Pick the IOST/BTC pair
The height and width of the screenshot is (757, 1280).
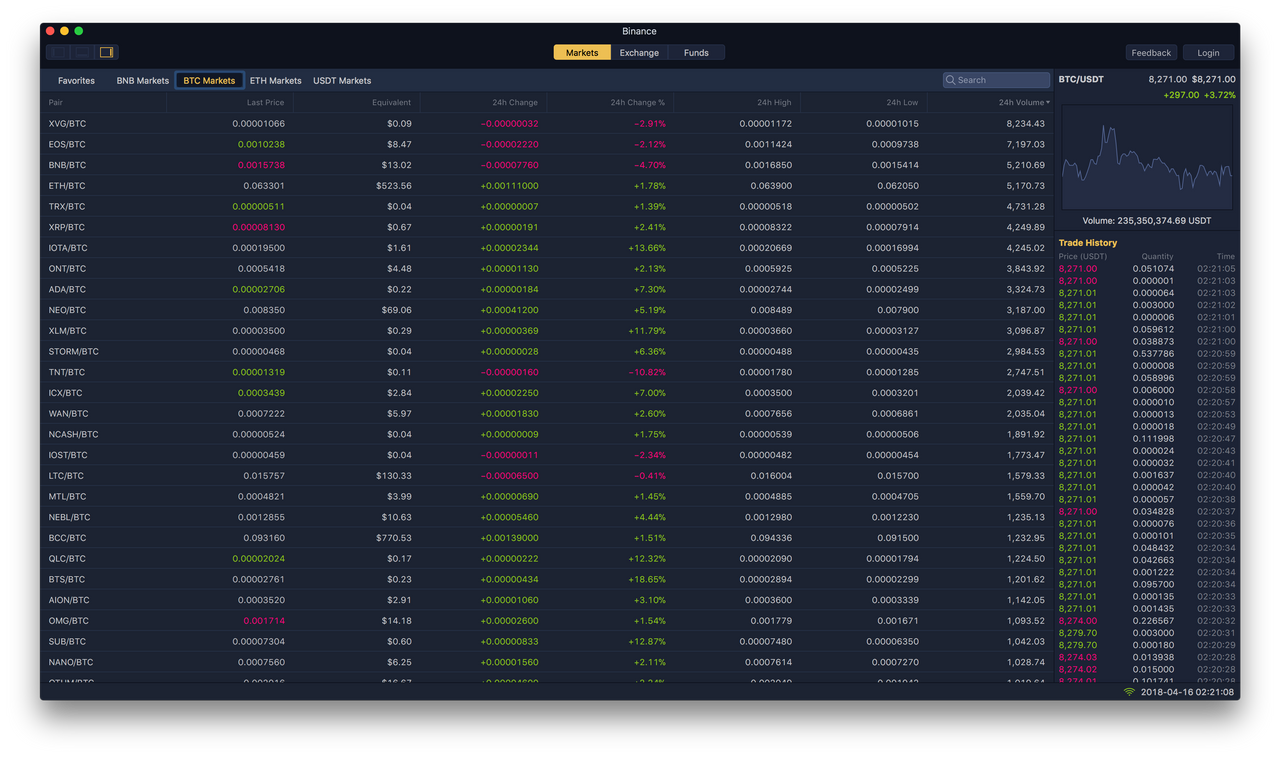pyautogui.click(x=547, y=455)
